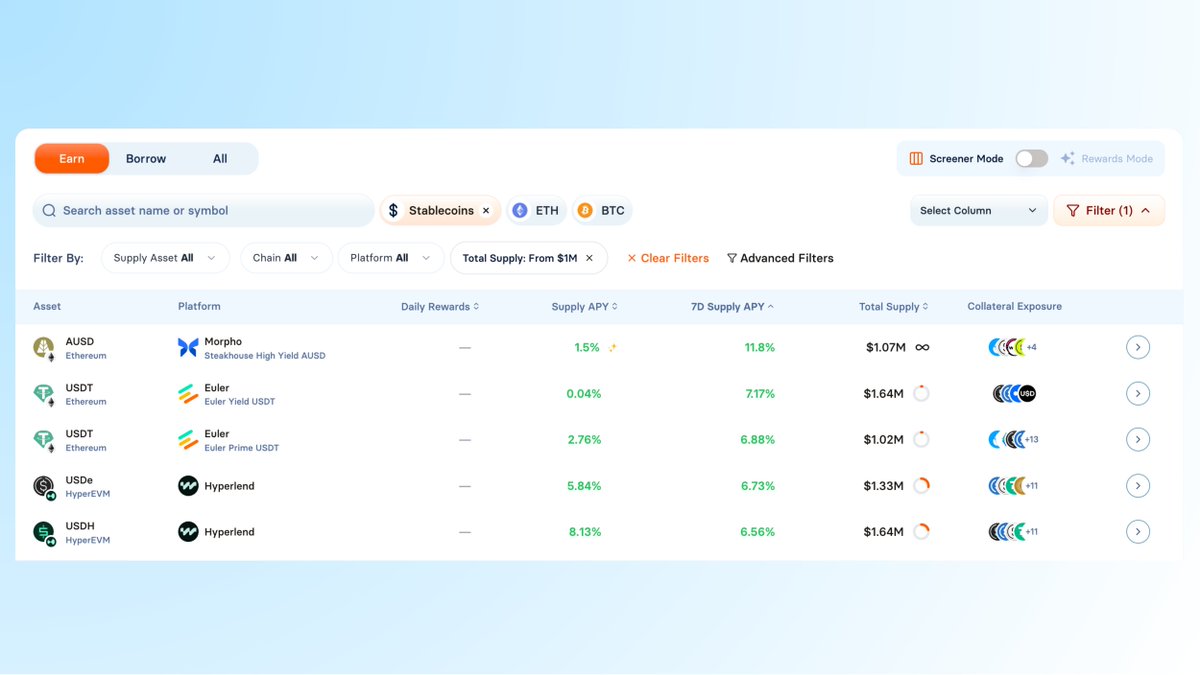This screenshot has height=675, width=1200.
Task: Click the USDe token icon
Action: [44, 486]
